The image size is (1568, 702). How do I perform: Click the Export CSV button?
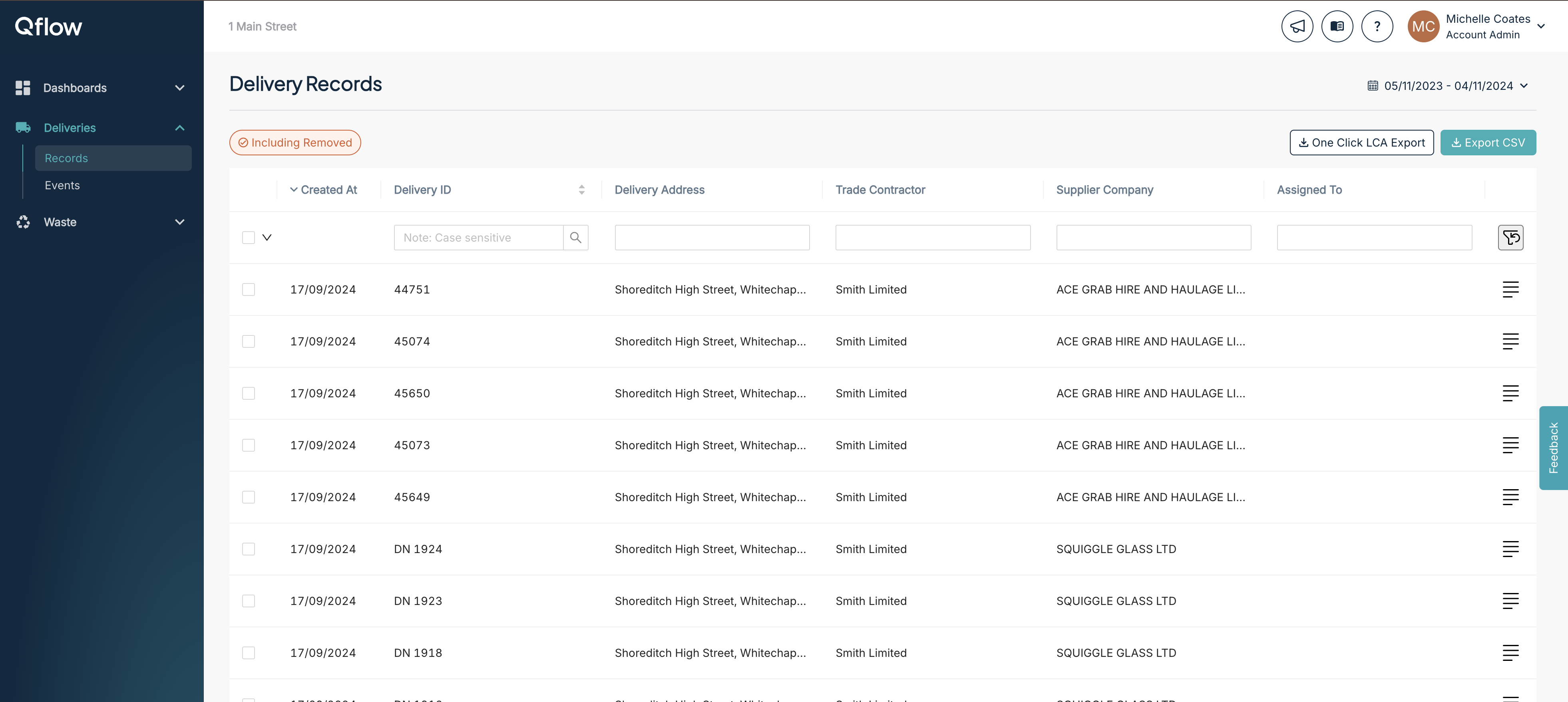pyautogui.click(x=1488, y=142)
